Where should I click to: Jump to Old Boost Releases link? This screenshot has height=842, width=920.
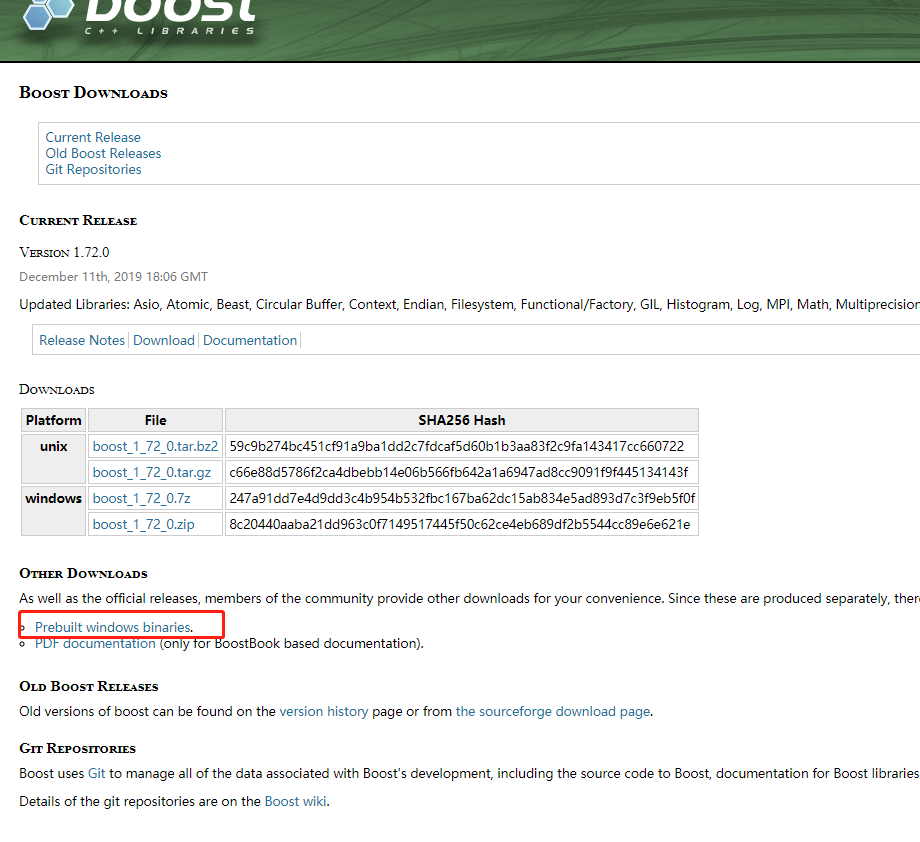pos(103,153)
